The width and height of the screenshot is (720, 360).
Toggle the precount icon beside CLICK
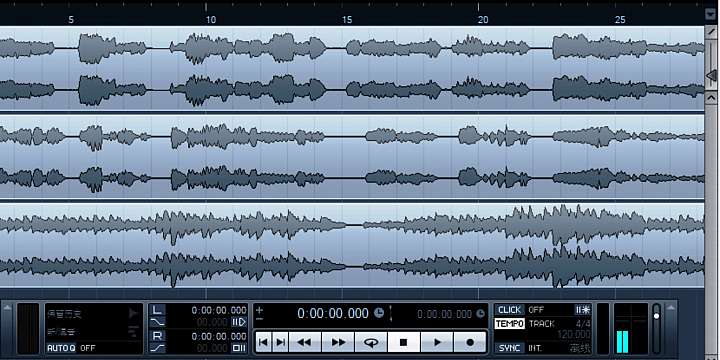point(582,310)
